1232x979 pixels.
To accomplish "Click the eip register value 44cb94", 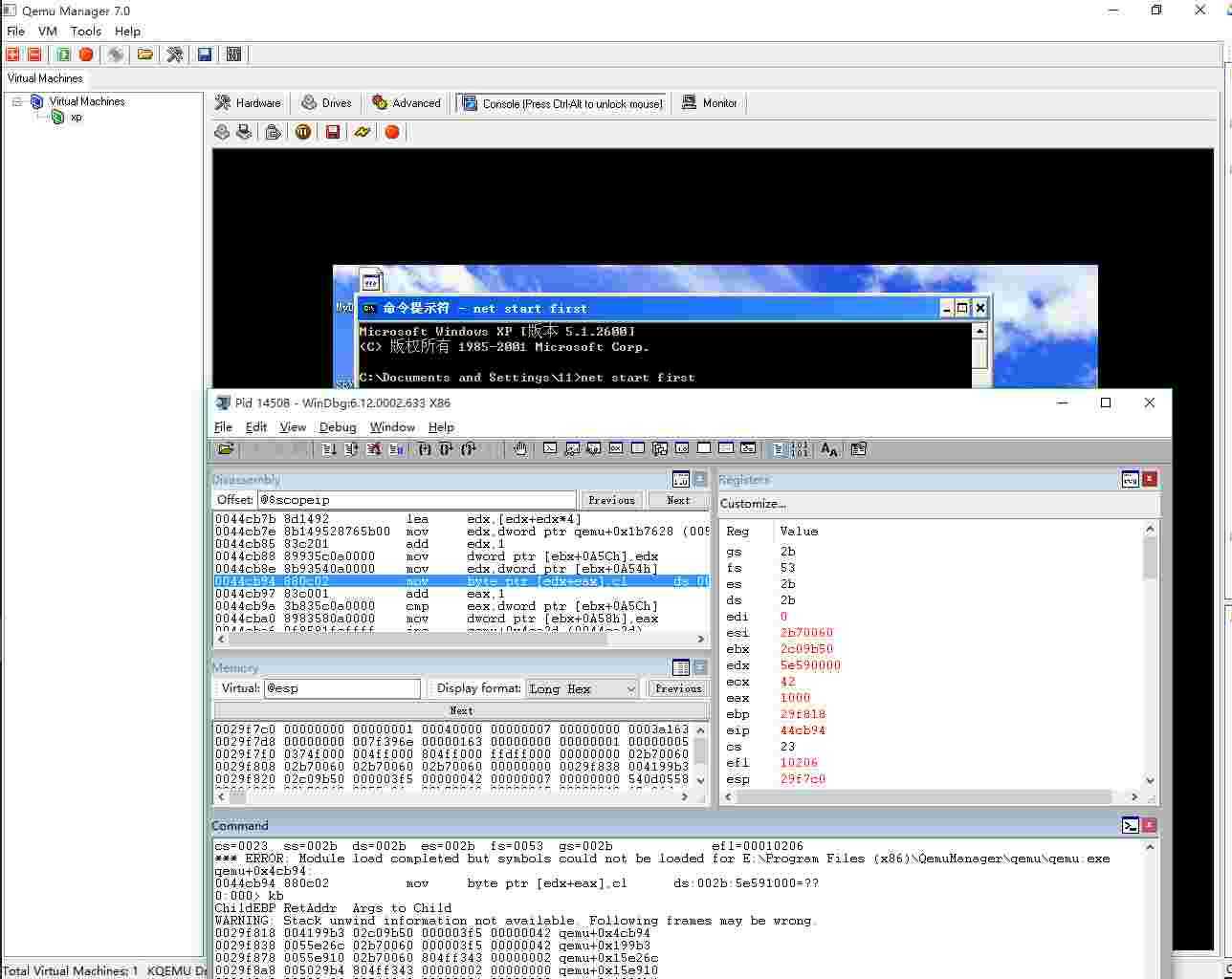I will tap(803, 730).
